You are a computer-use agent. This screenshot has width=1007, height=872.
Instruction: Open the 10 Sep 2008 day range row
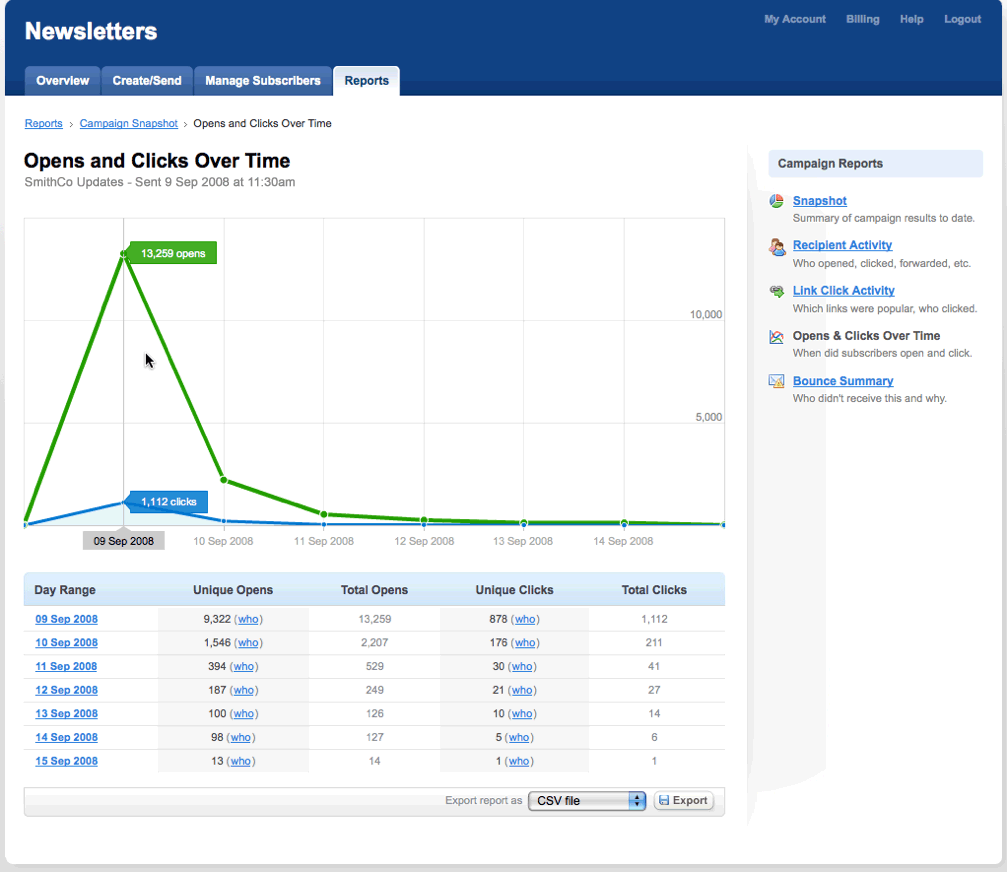point(67,643)
